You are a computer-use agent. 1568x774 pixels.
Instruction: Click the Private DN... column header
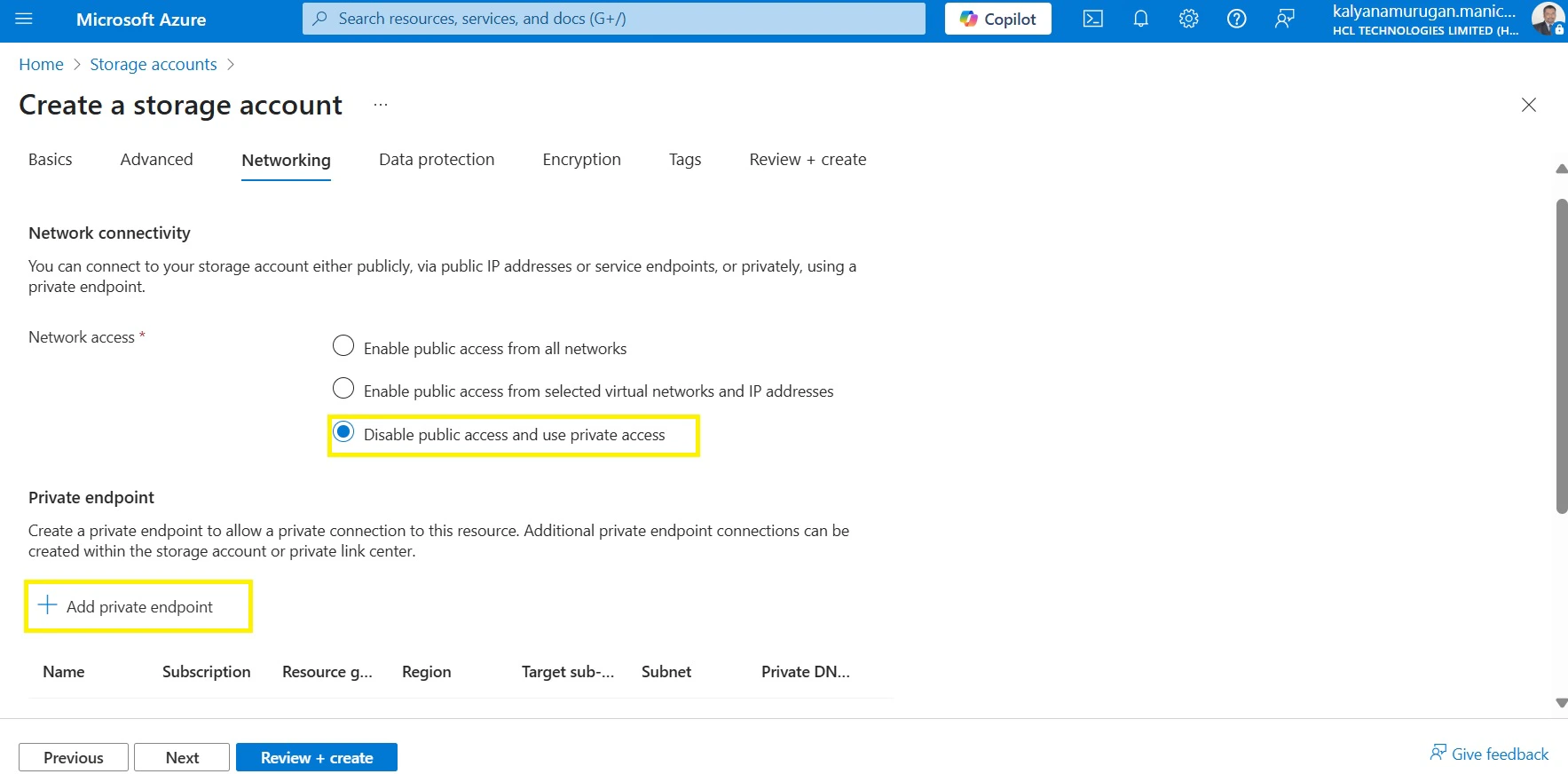coord(806,672)
